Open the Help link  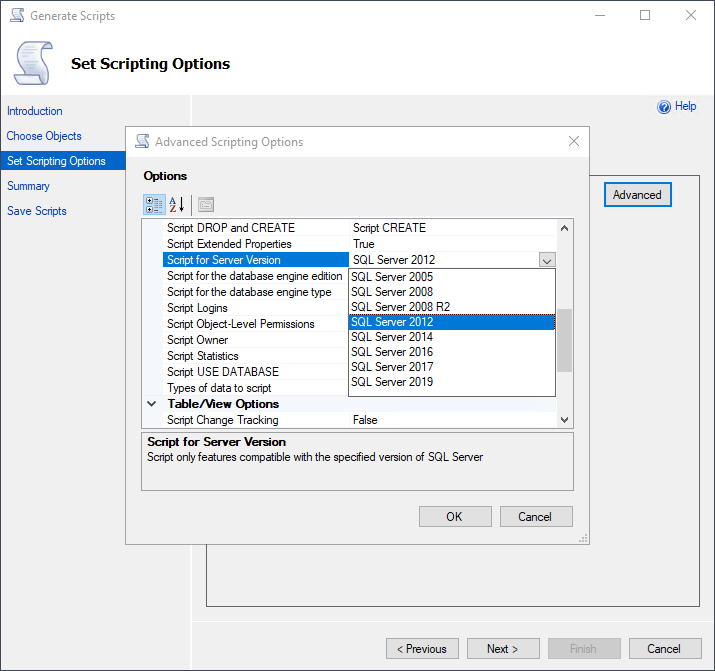click(x=685, y=106)
